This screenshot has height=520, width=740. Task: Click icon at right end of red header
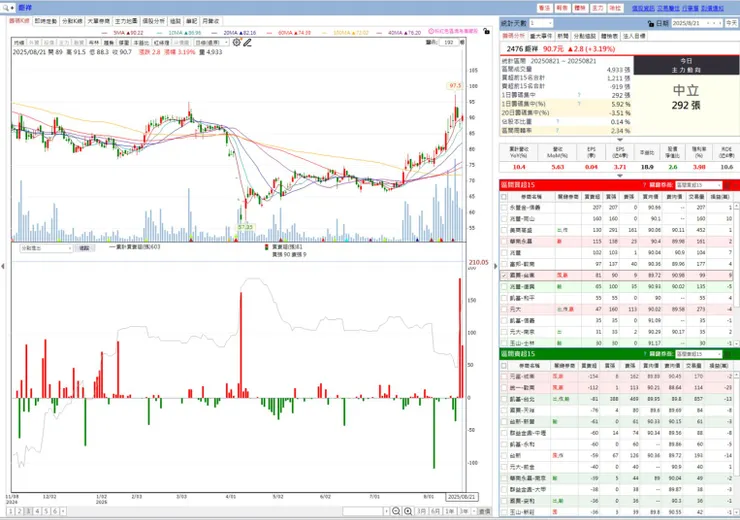tap(728, 185)
